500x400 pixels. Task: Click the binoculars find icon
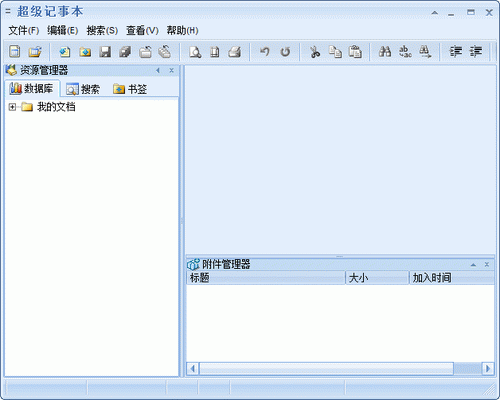(x=385, y=52)
